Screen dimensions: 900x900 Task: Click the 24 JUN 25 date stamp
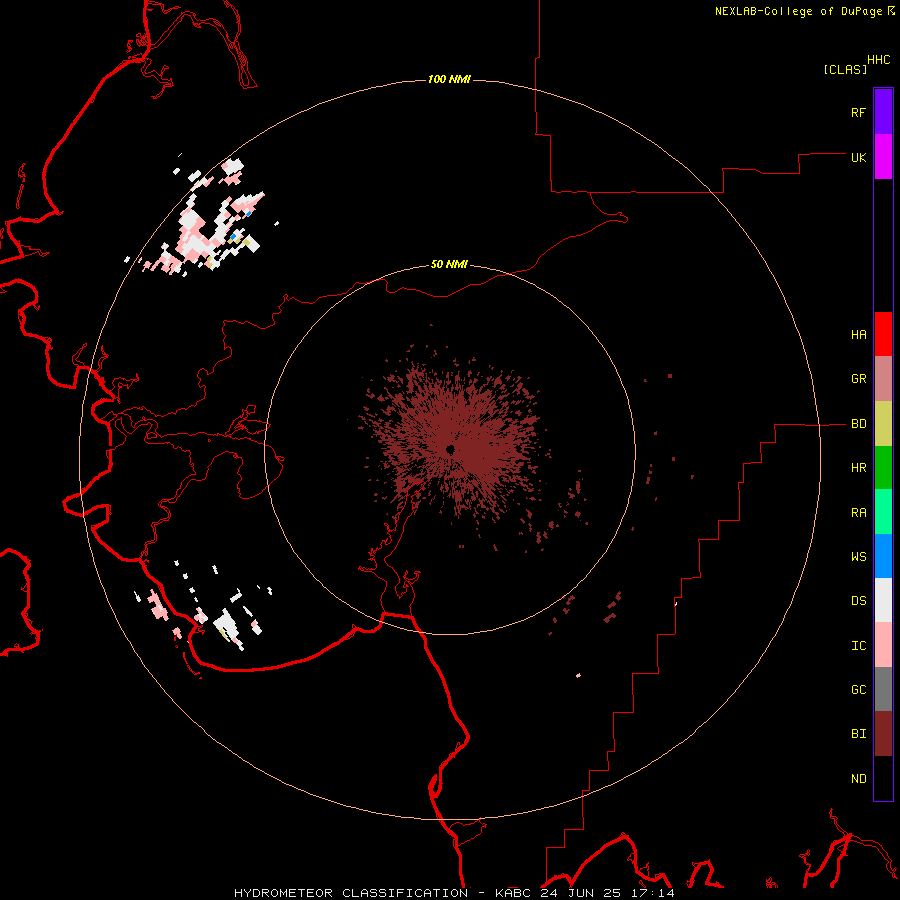[x=581, y=893]
